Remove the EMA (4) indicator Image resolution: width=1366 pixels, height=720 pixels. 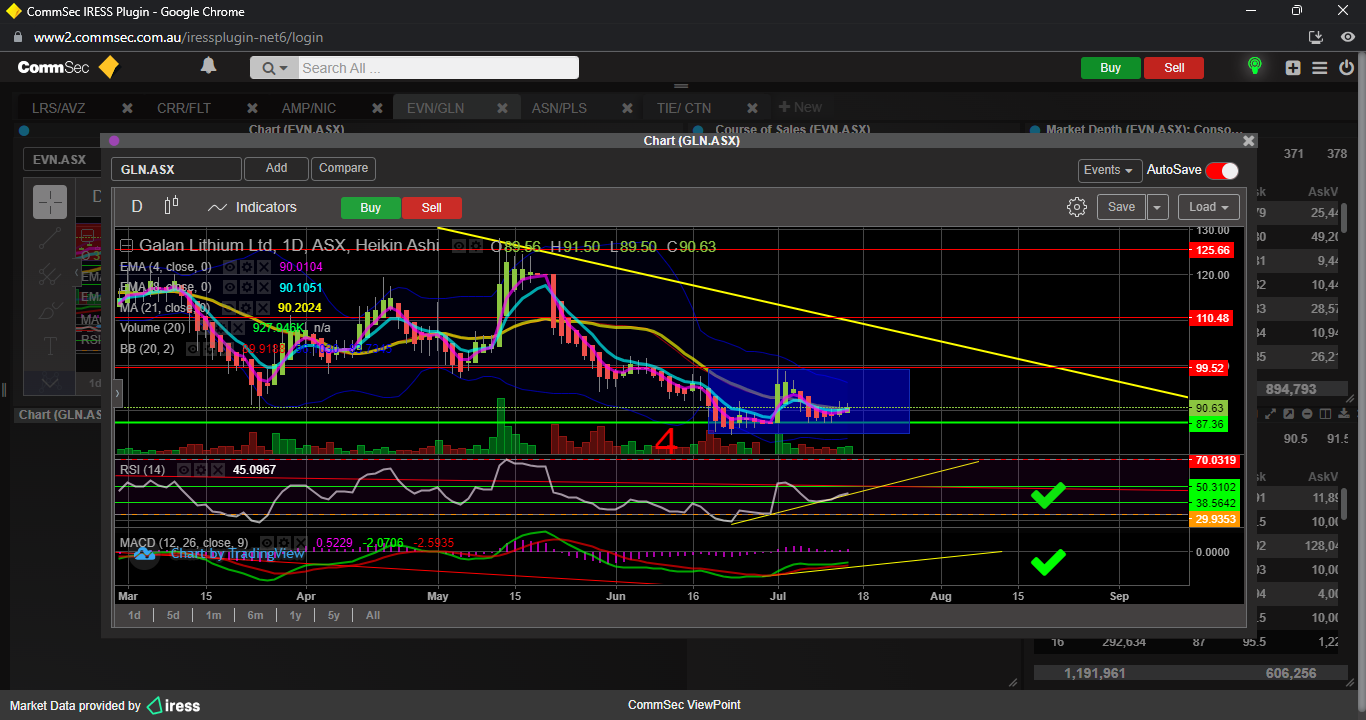263,267
